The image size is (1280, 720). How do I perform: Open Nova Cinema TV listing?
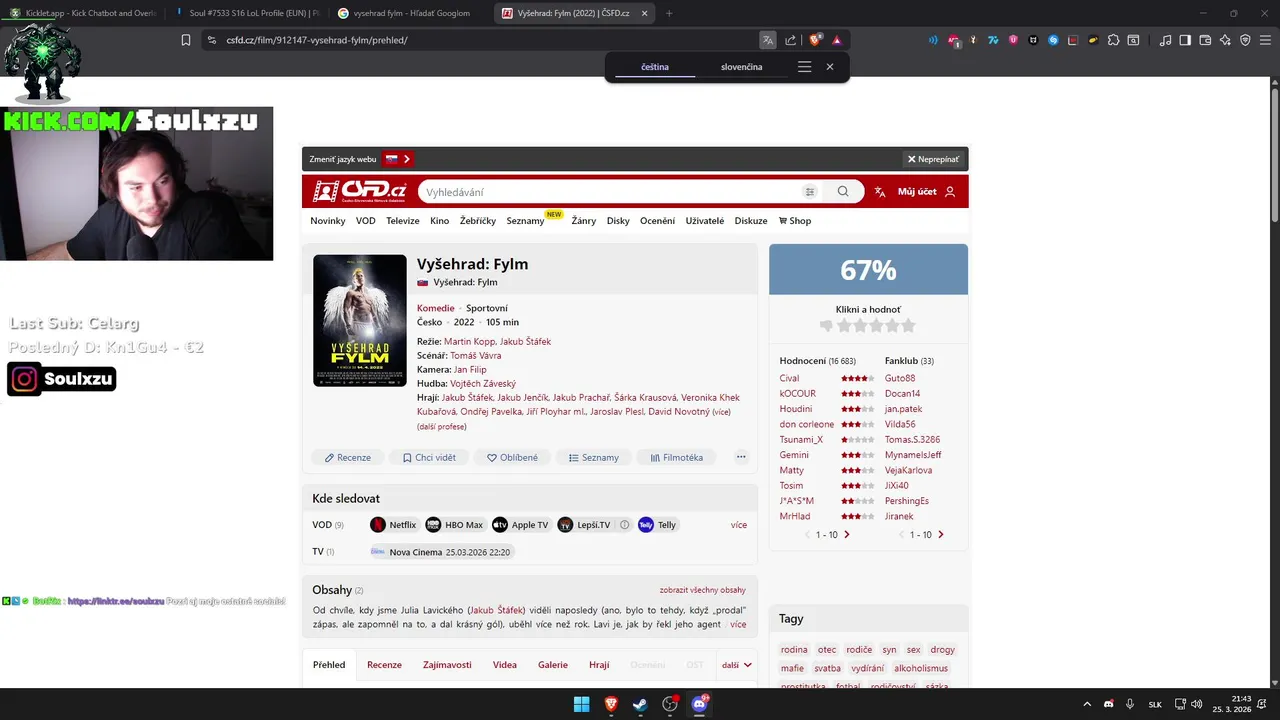click(441, 551)
